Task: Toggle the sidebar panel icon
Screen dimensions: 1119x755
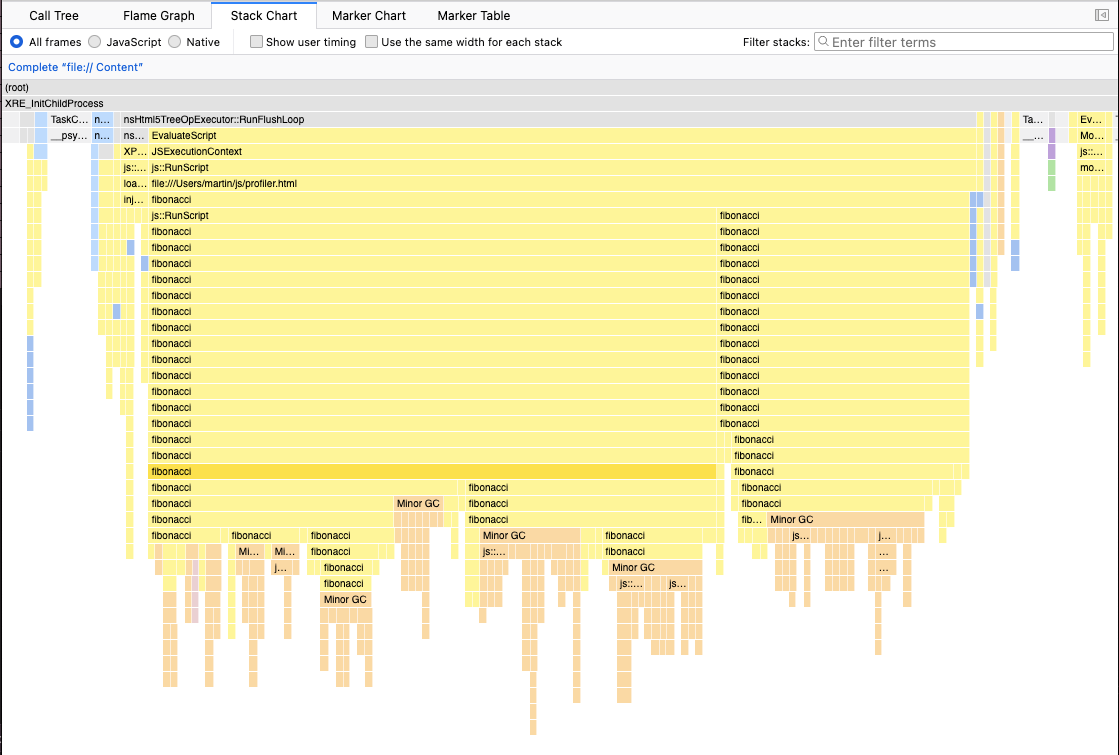Action: [x=1102, y=15]
